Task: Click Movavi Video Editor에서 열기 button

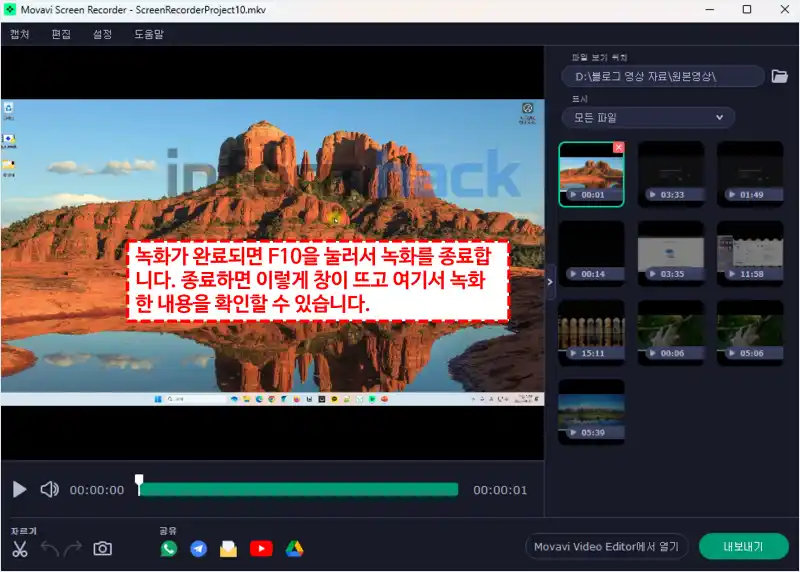Action: [x=606, y=546]
